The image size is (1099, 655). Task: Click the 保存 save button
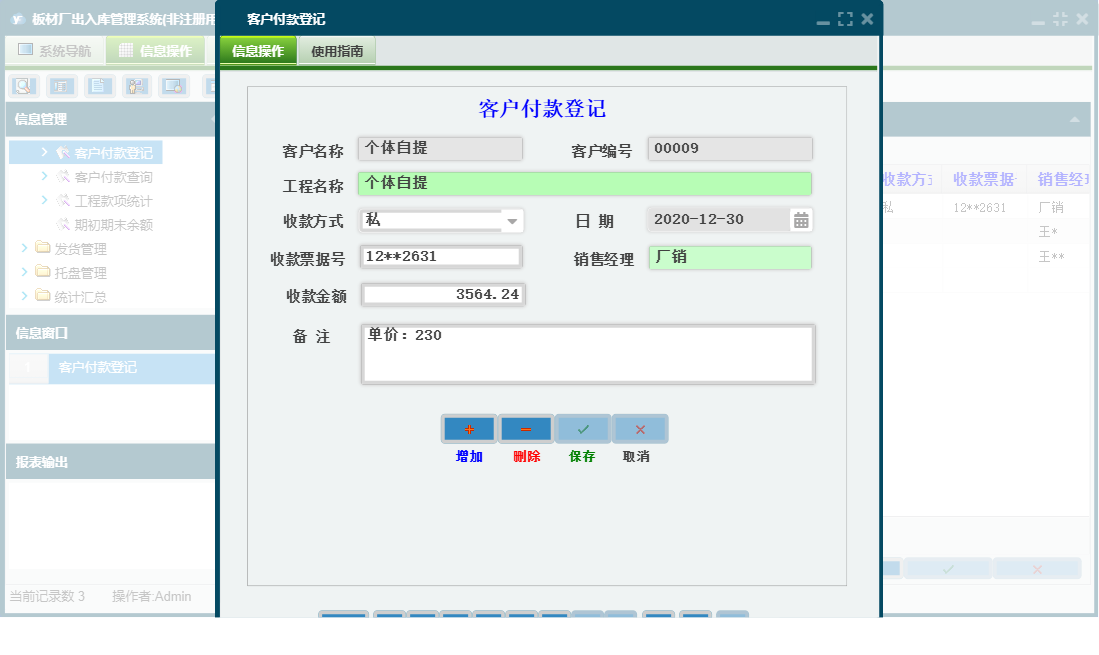point(583,428)
